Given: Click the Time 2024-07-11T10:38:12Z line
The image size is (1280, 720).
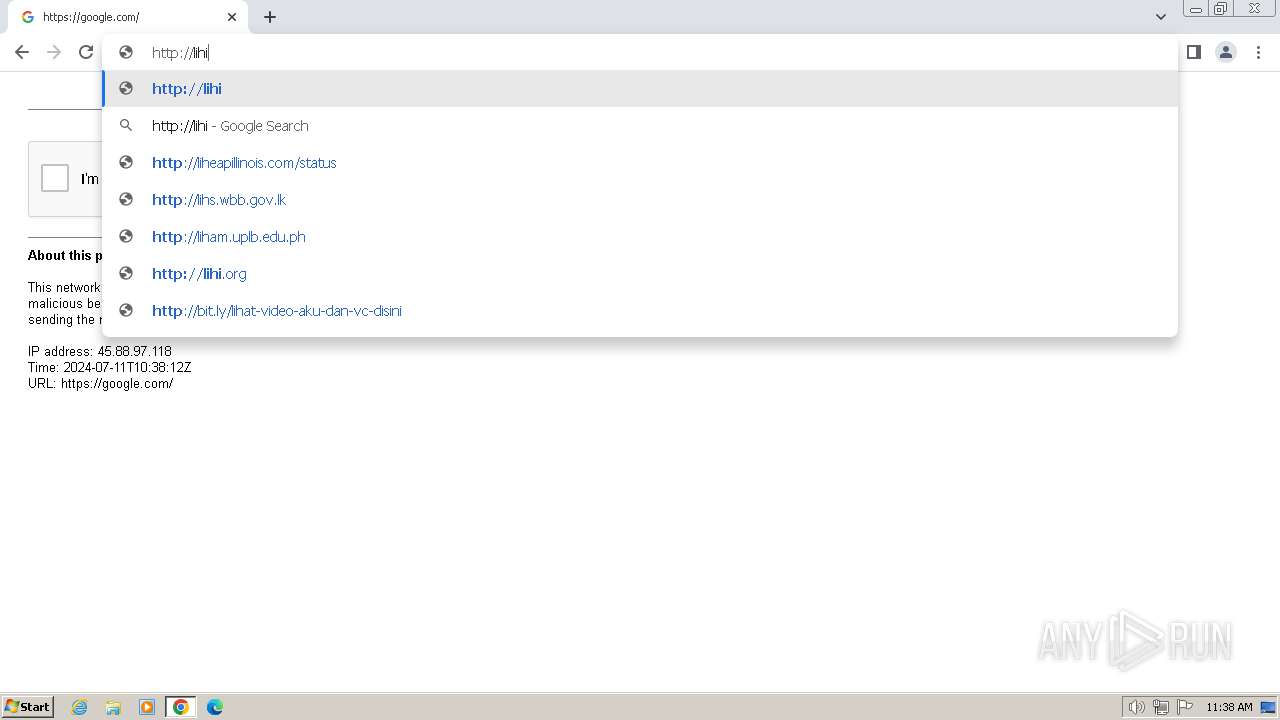Looking at the screenshot, I should coord(109,367).
